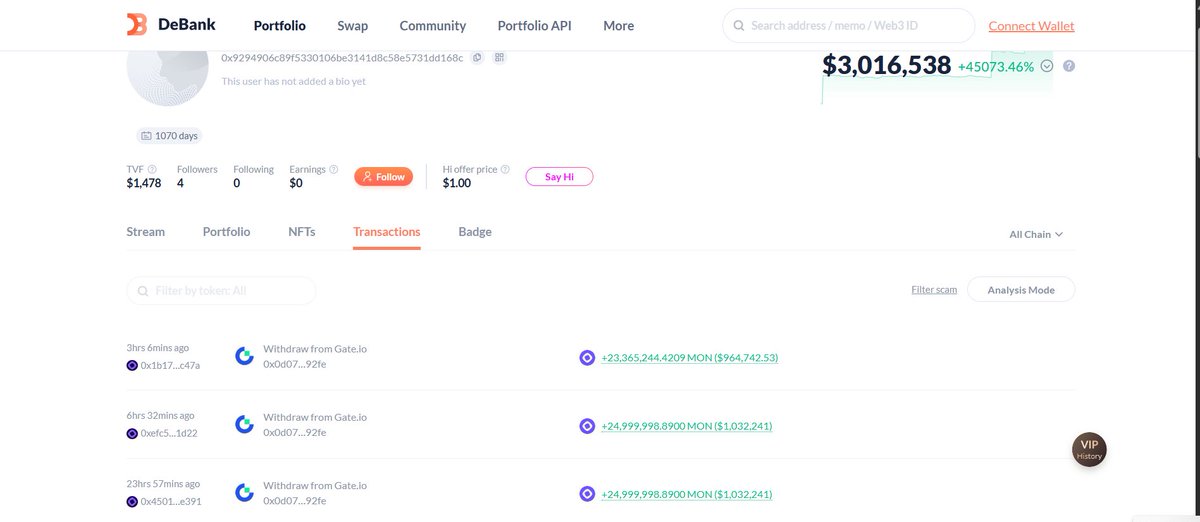Switch to the Badge tab
This screenshot has width=1200, height=522.
pos(475,231)
